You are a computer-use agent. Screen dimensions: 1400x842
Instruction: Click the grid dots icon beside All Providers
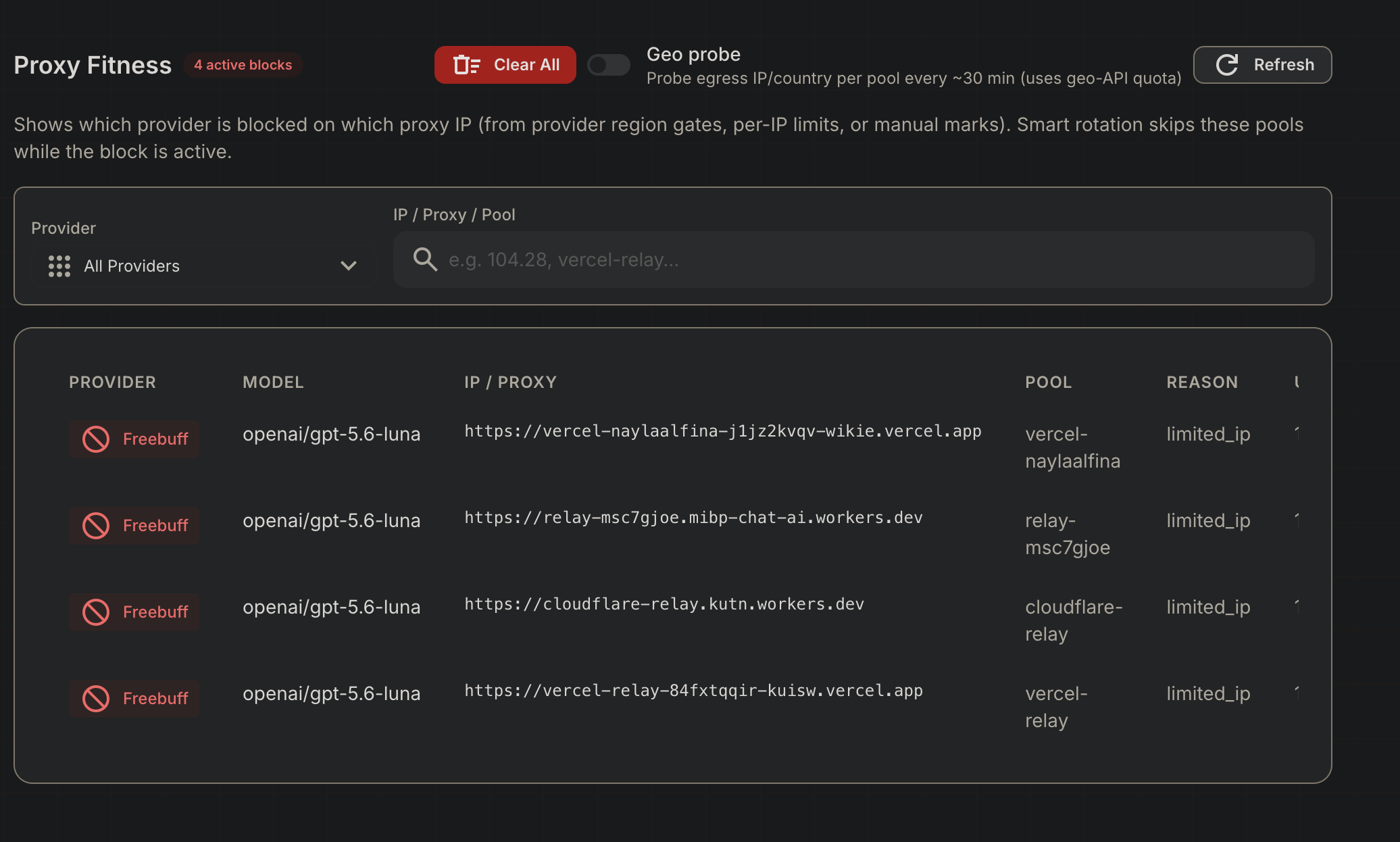[x=59, y=266]
